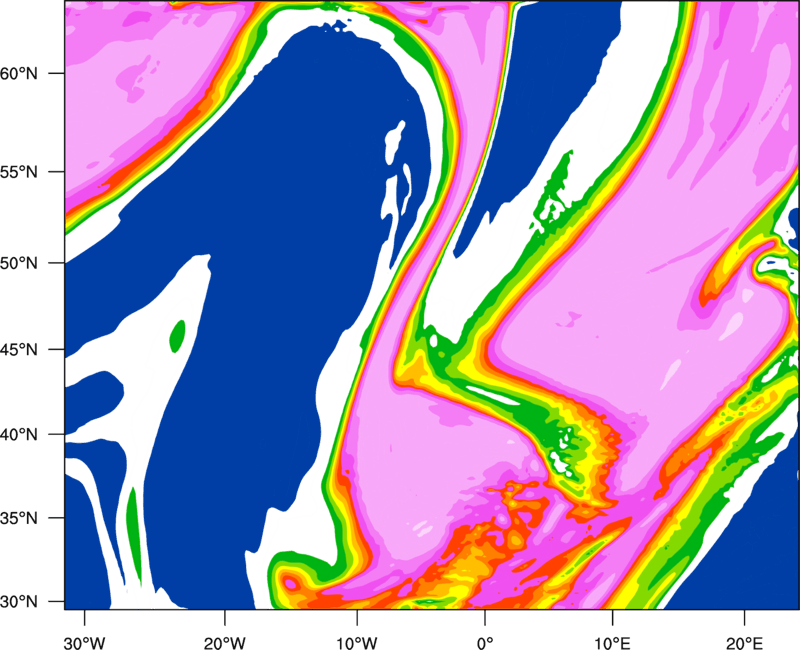Click the 20°E longitude axis label
The image size is (800, 650).
click(x=744, y=643)
